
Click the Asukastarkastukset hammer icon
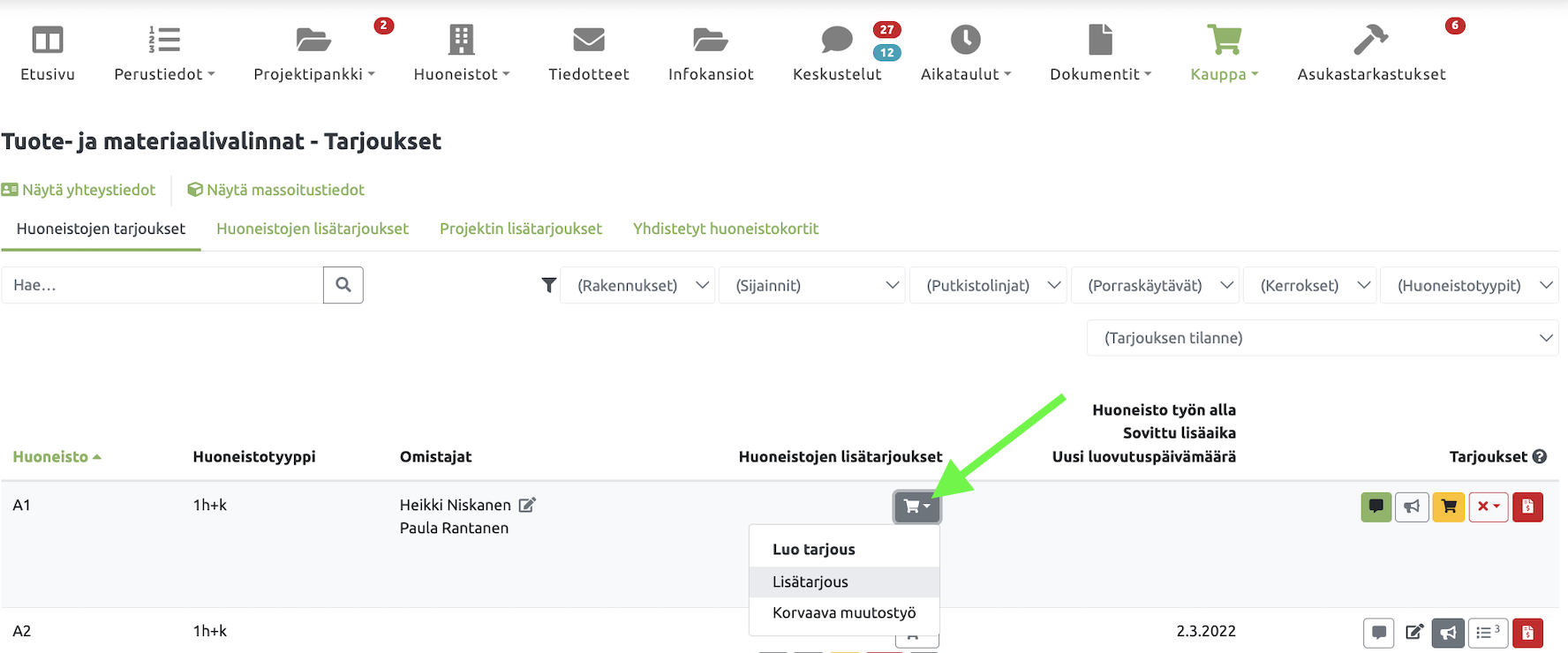click(1370, 41)
